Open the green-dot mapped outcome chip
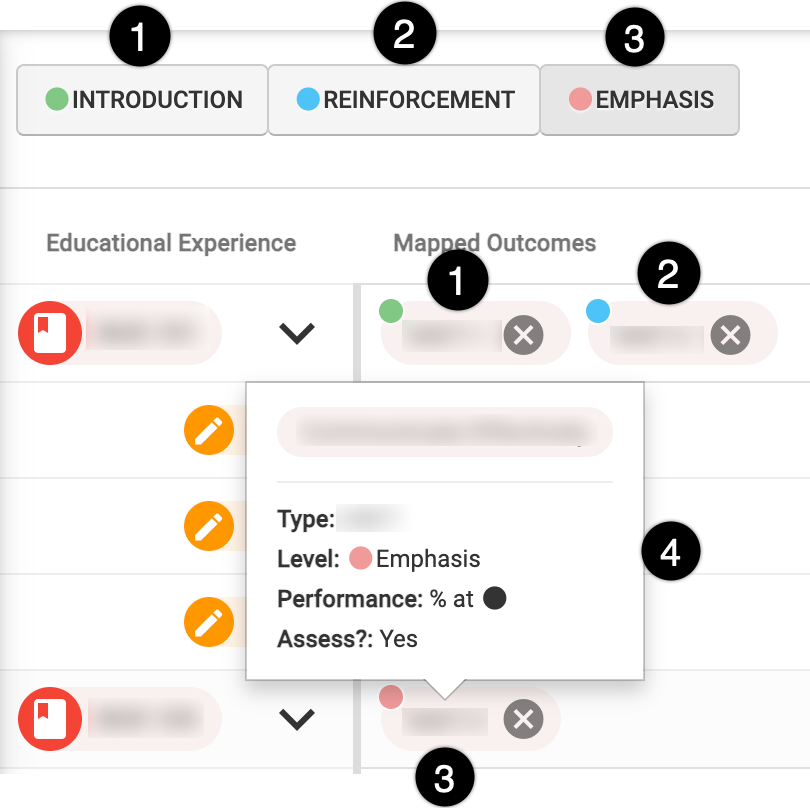The height and width of the screenshot is (808, 810). tap(450, 336)
